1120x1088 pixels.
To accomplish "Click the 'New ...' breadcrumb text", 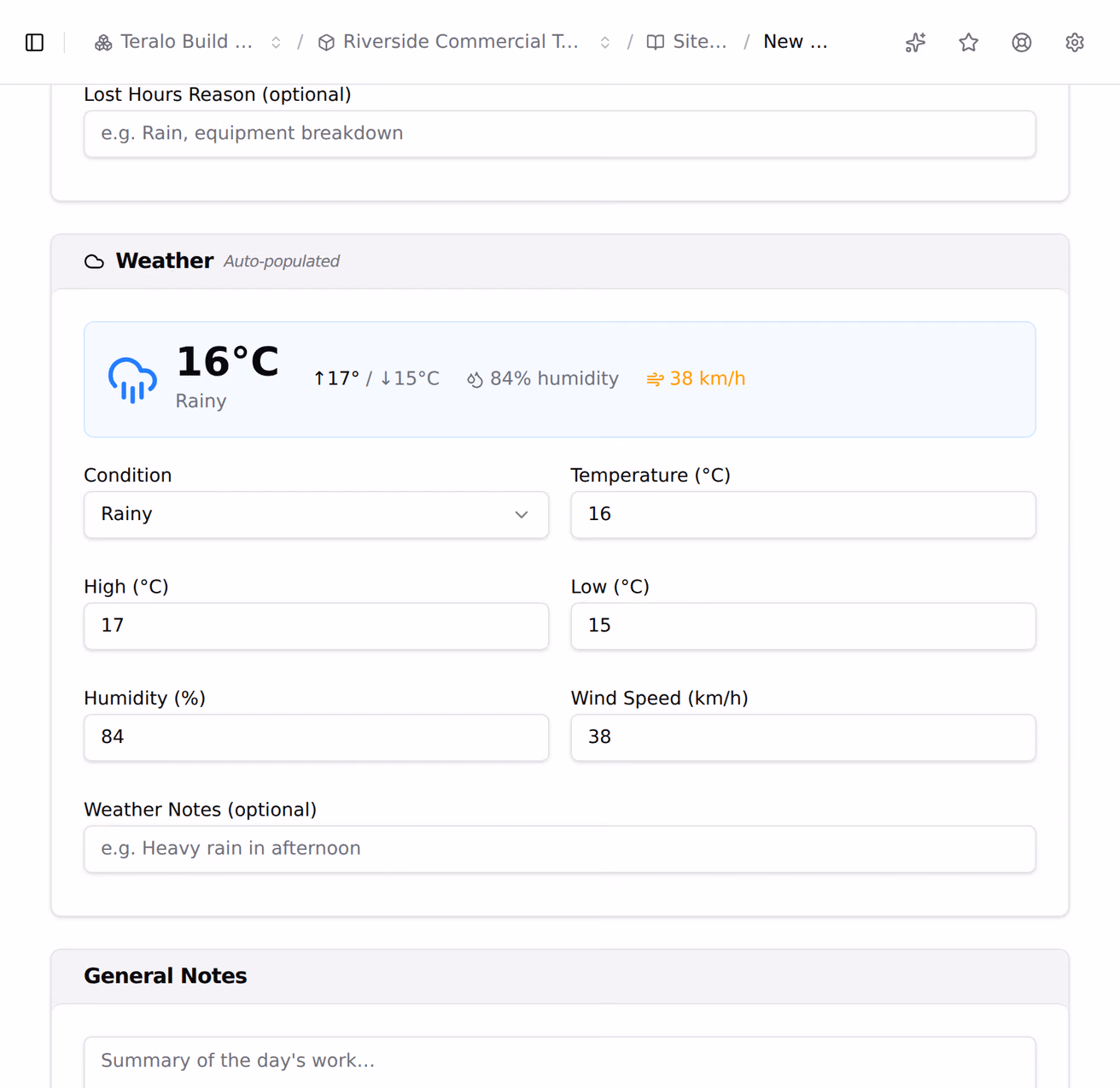I will click(796, 42).
